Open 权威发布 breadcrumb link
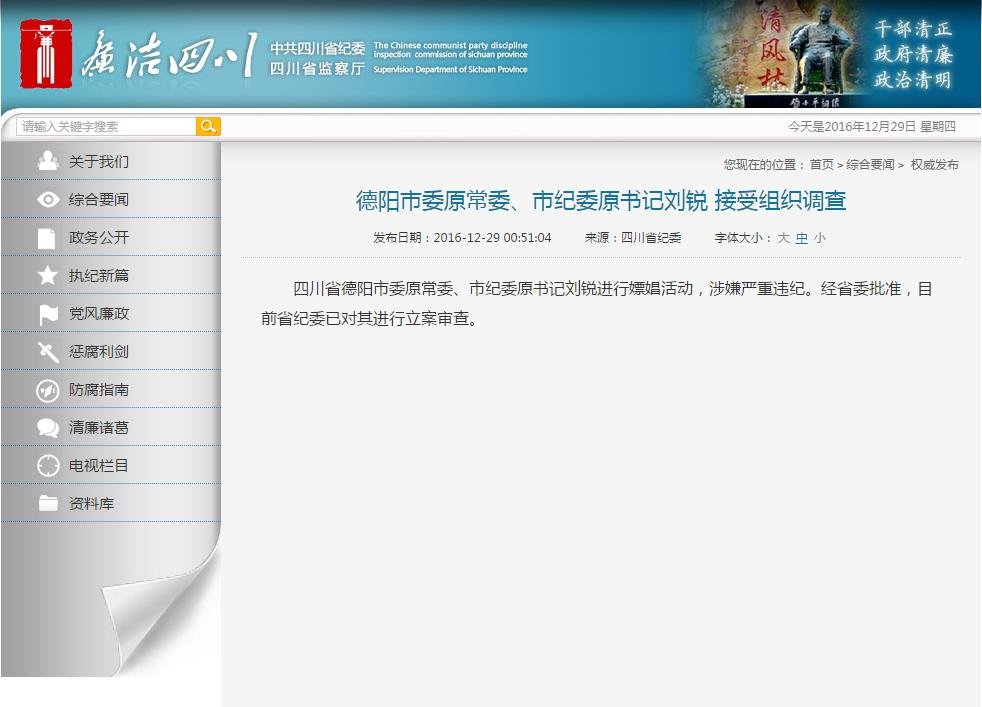This screenshot has width=982, height=707. [x=934, y=165]
